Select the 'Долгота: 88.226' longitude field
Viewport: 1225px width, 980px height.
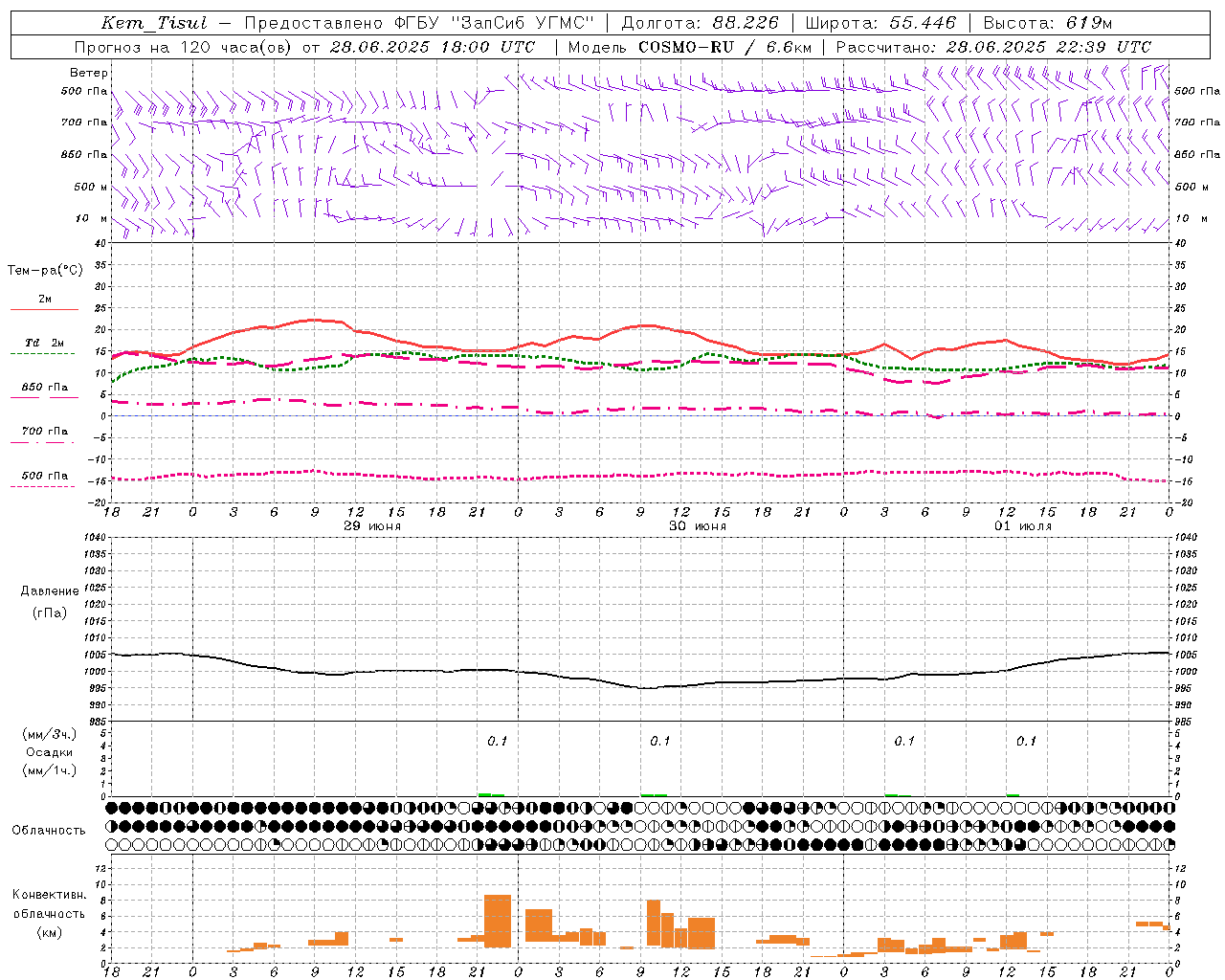(x=700, y=23)
